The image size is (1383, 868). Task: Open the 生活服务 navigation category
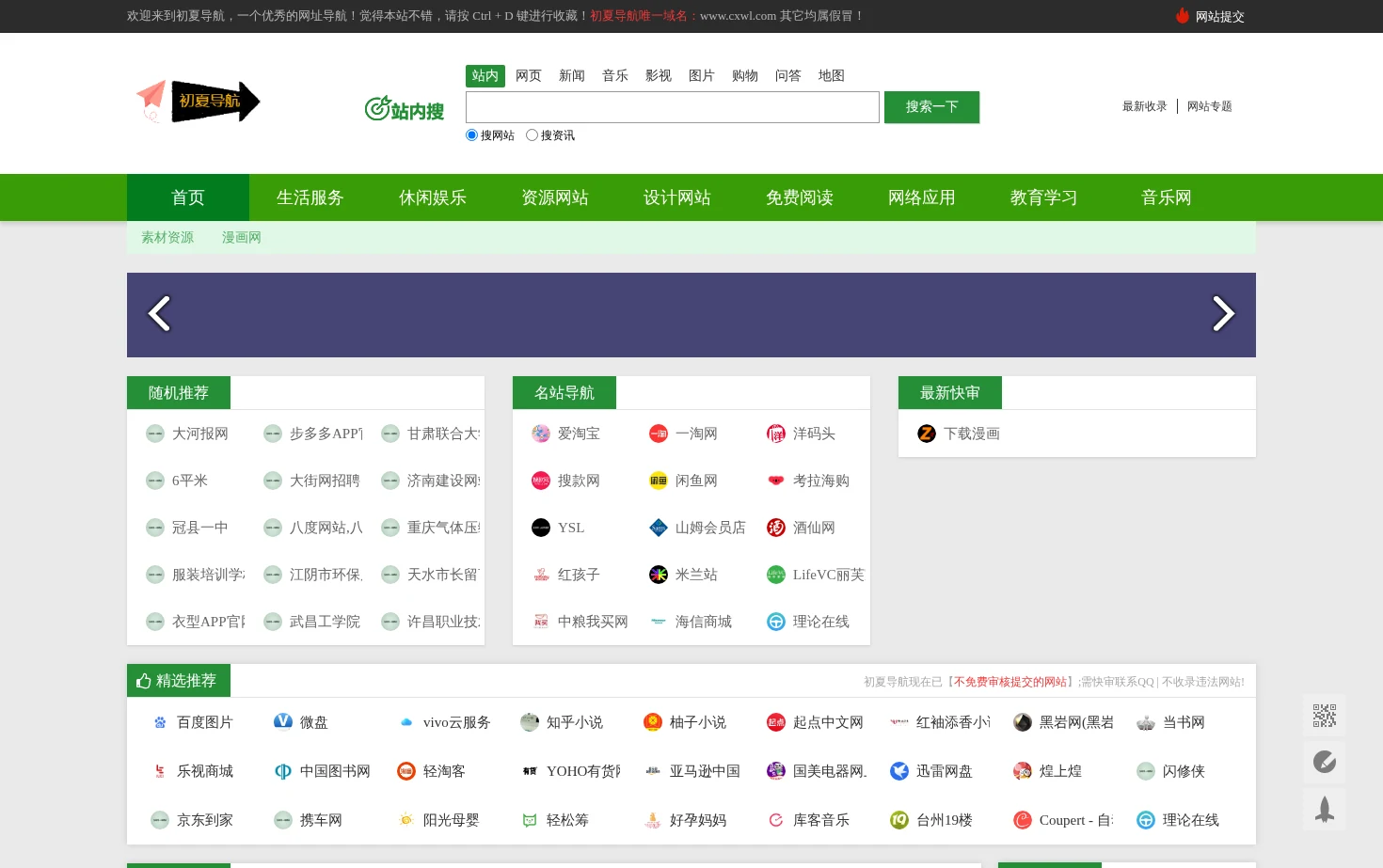(x=310, y=197)
